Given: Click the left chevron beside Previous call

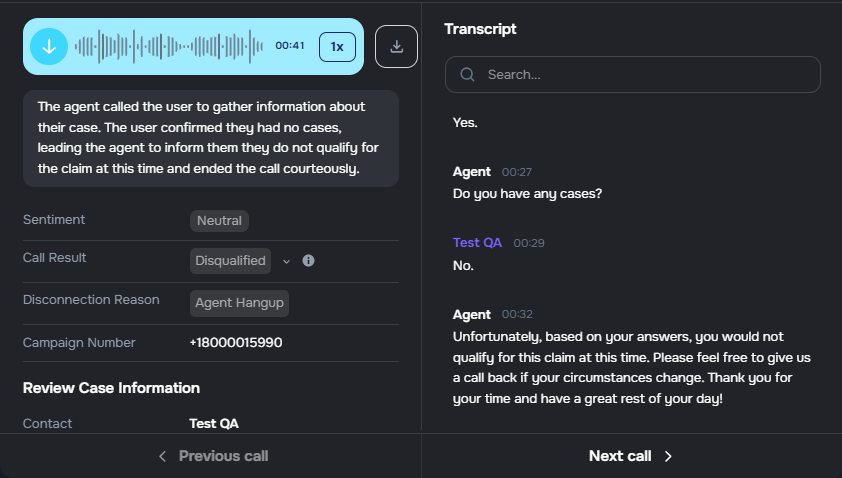Looking at the screenshot, I should (163, 456).
